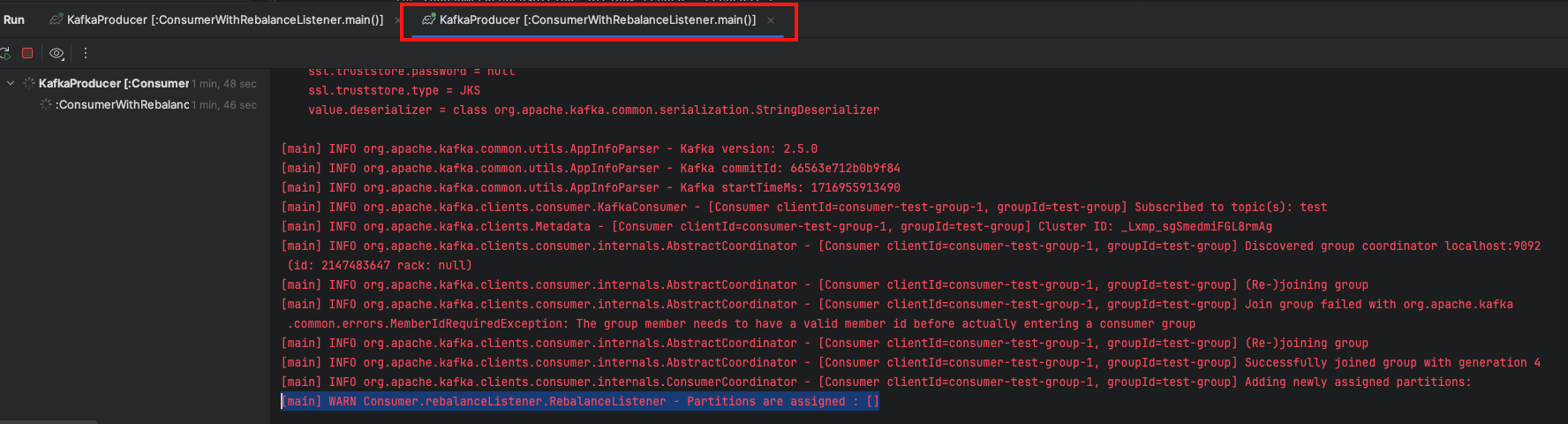1568x424 pixels.
Task: Open the eye-shaped view options toggle
Action: [57, 53]
